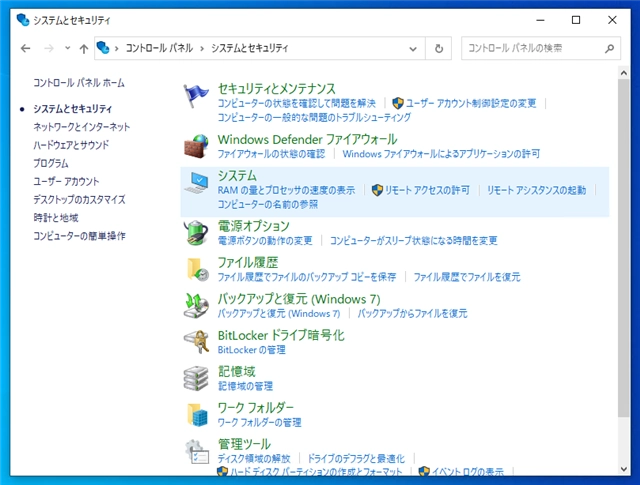Image resolution: width=640 pixels, height=485 pixels.
Task: Open the ワーク フォルダー folder icon
Action: coord(198,414)
